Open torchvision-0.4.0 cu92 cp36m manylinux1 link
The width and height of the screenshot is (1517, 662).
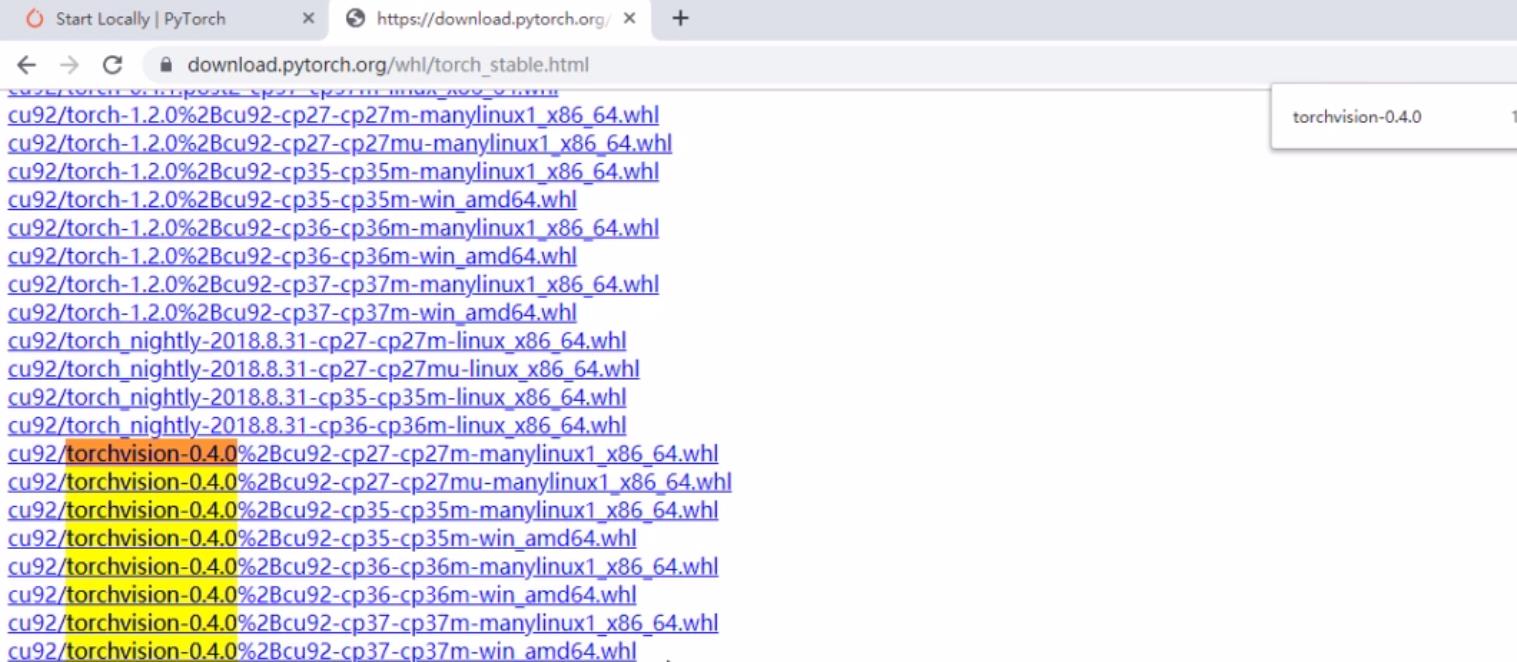pyautogui.click(x=363, y=567)
